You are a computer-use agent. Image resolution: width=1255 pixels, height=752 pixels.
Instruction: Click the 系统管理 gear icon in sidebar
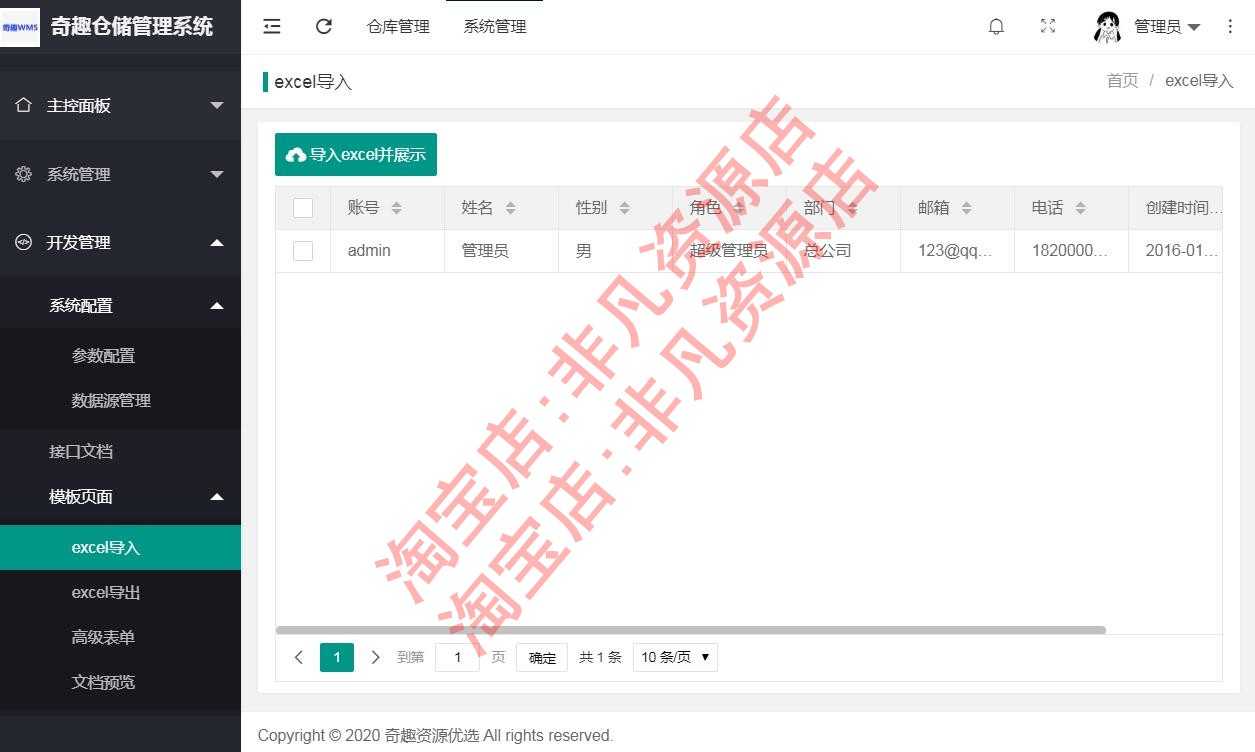(x=22, y=173)
